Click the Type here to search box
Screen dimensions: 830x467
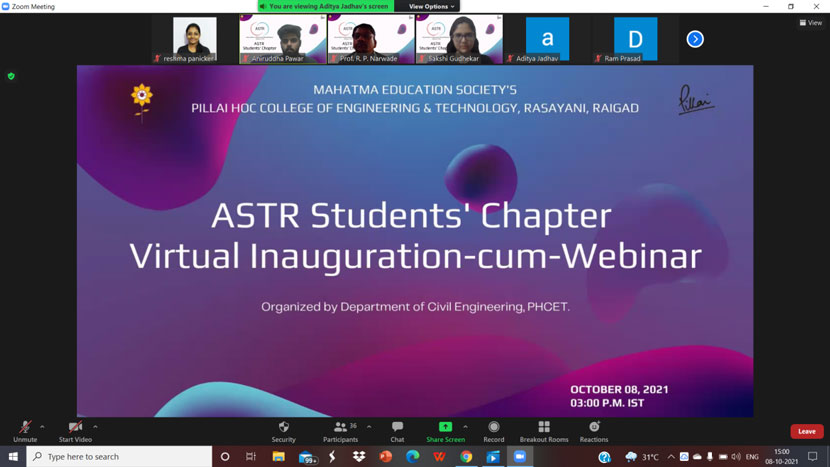click(119, 456)
